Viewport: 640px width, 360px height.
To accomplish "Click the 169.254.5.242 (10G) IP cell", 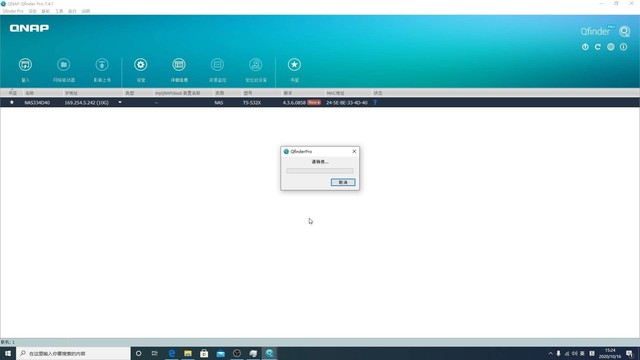I will [87, 102].
